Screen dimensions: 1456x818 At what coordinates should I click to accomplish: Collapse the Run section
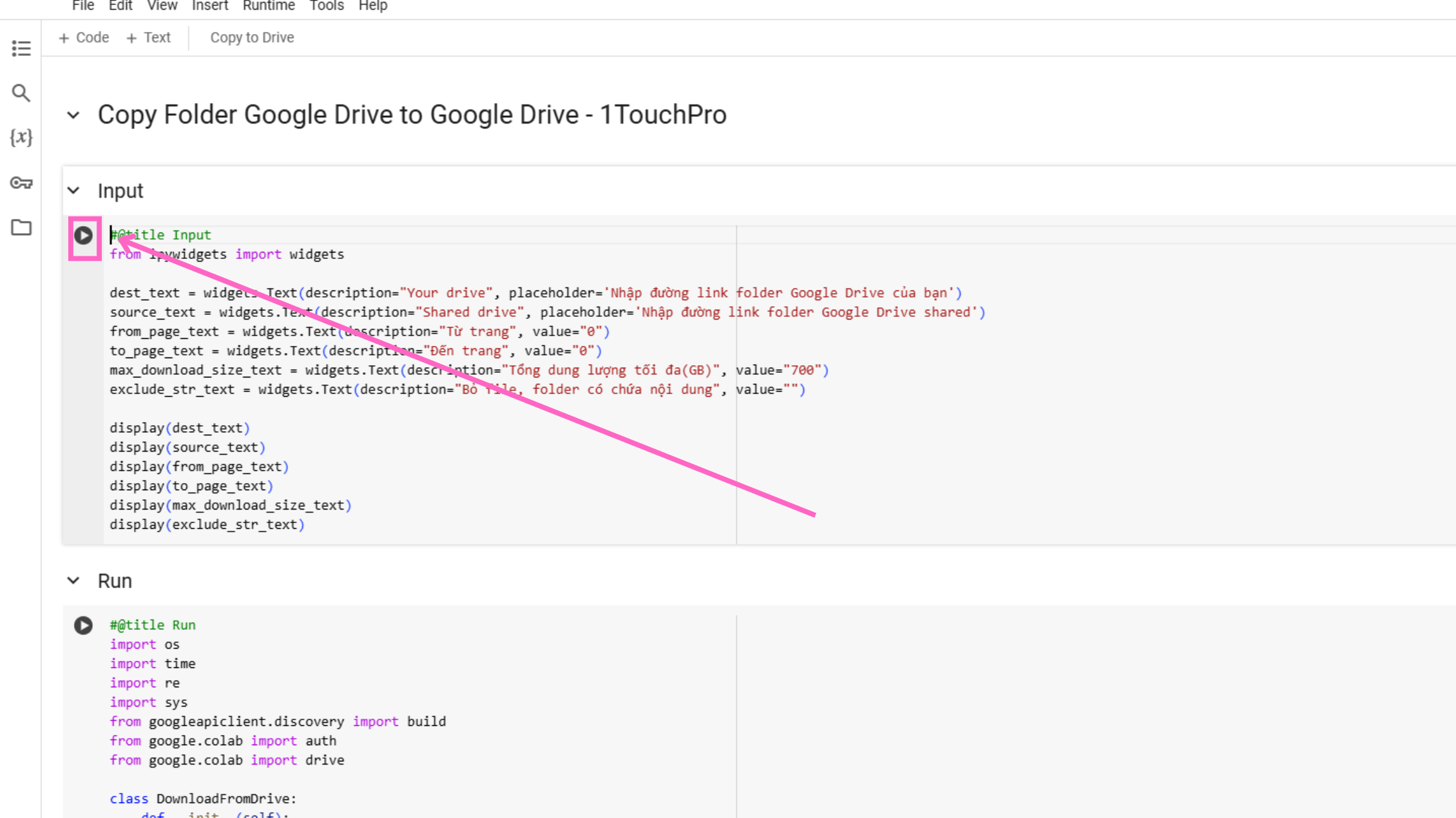[73, 581]
